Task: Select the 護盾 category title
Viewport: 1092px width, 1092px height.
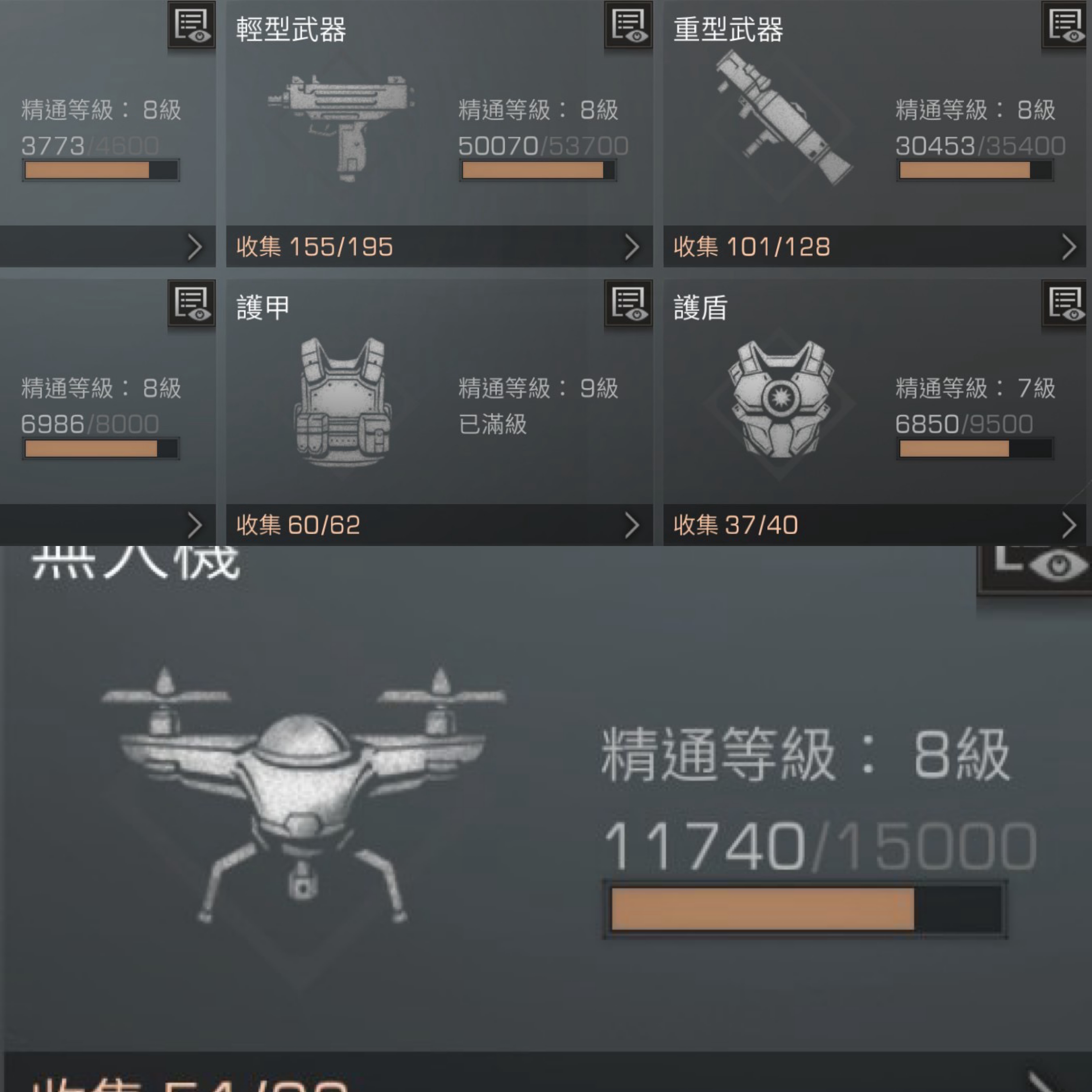Action: point(700,308)
